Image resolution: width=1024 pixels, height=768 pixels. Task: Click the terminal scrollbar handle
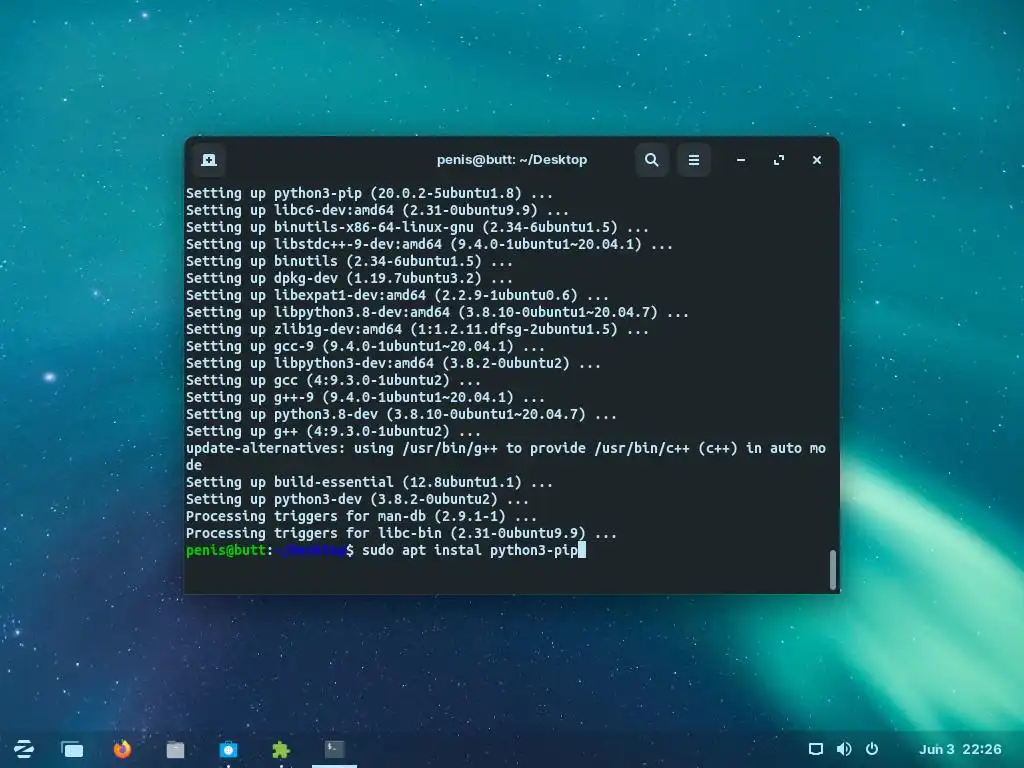(833, 570)
